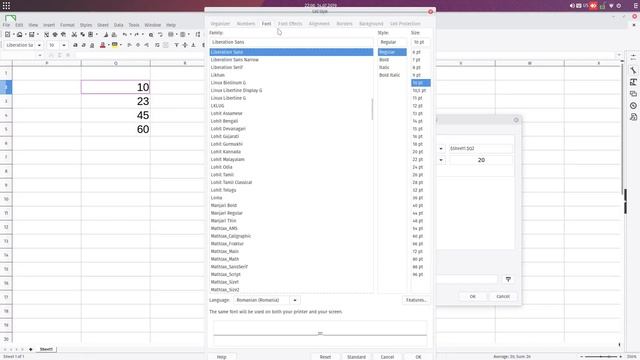Open the Paste options dropdown arrow
Screen dimensions: 640x360
(97, 35)
